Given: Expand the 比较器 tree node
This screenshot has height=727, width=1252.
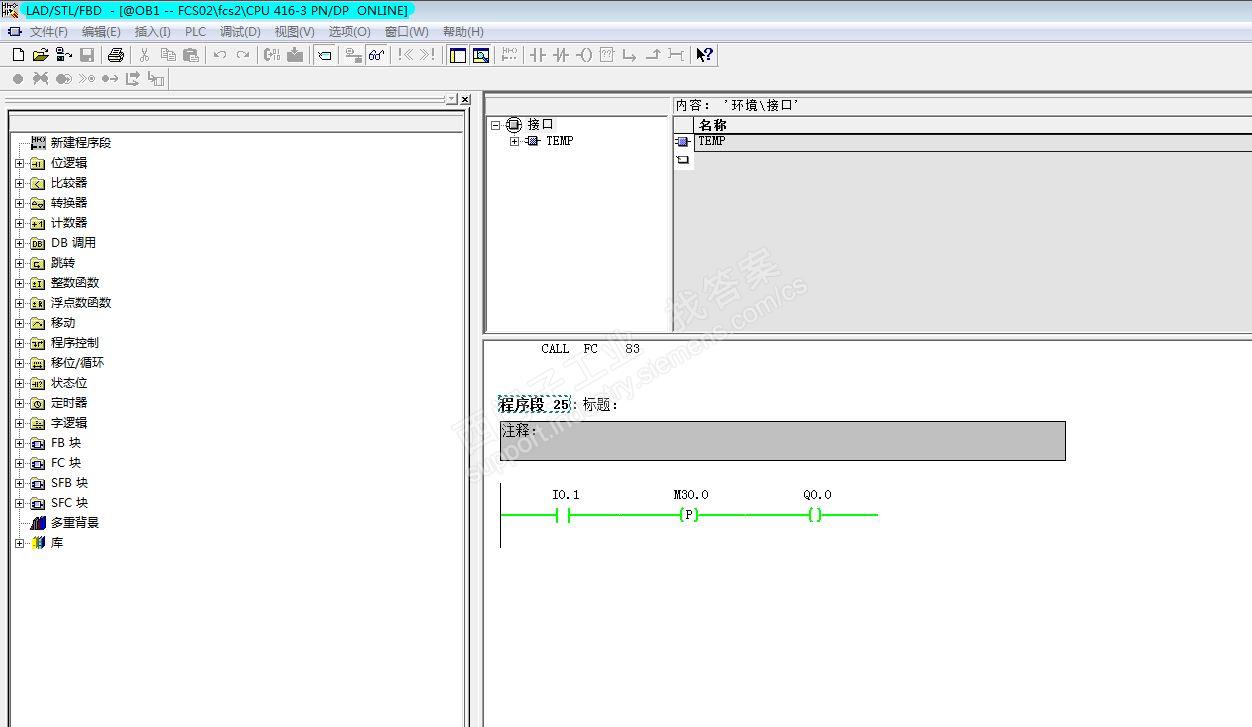Looking at the screenshot, I should tap(19, 183).
